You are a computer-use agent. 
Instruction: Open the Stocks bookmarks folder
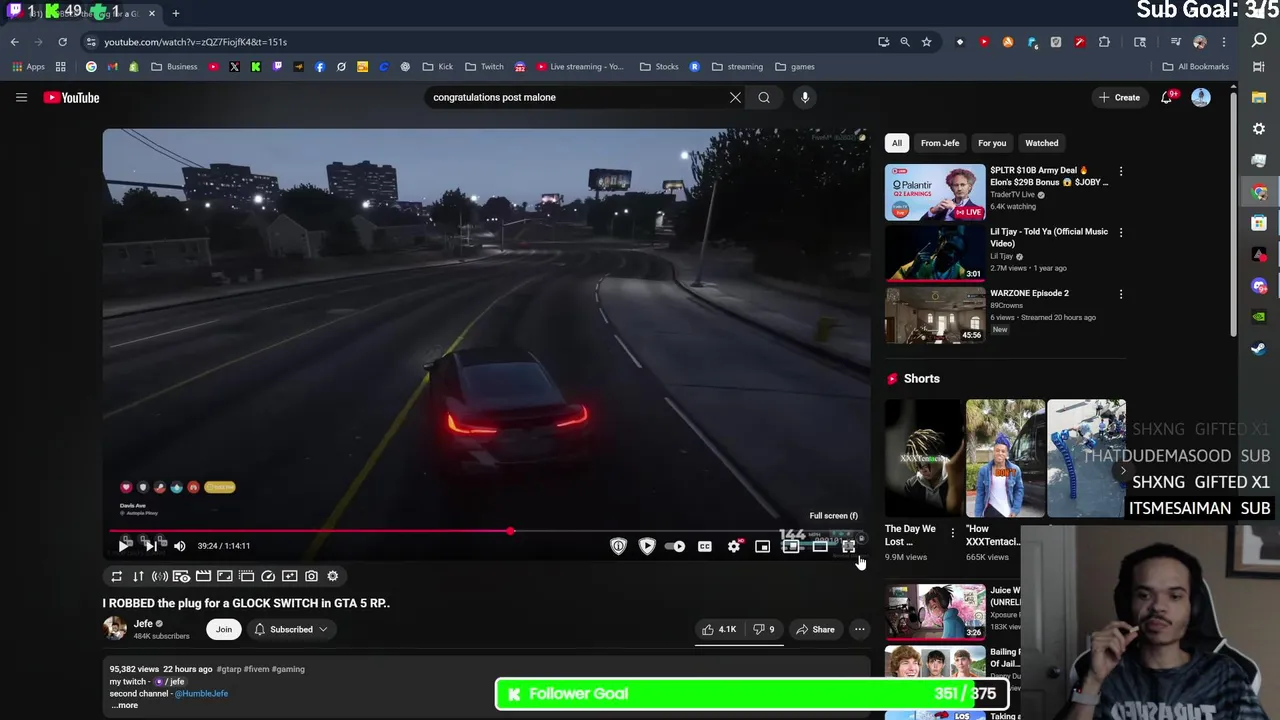point(659,67)
